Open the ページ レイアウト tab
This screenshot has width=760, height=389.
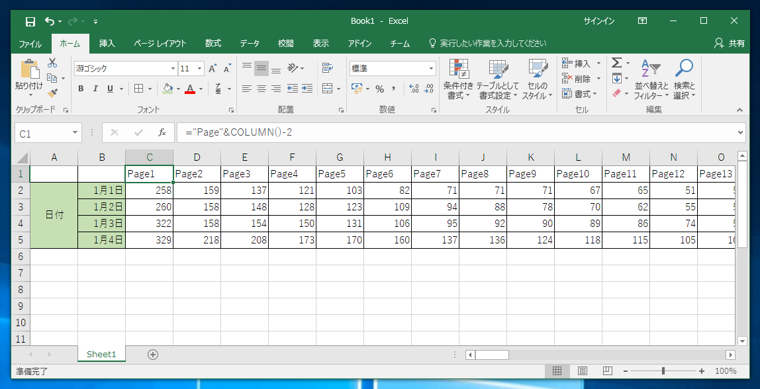[x=160, y=44]
